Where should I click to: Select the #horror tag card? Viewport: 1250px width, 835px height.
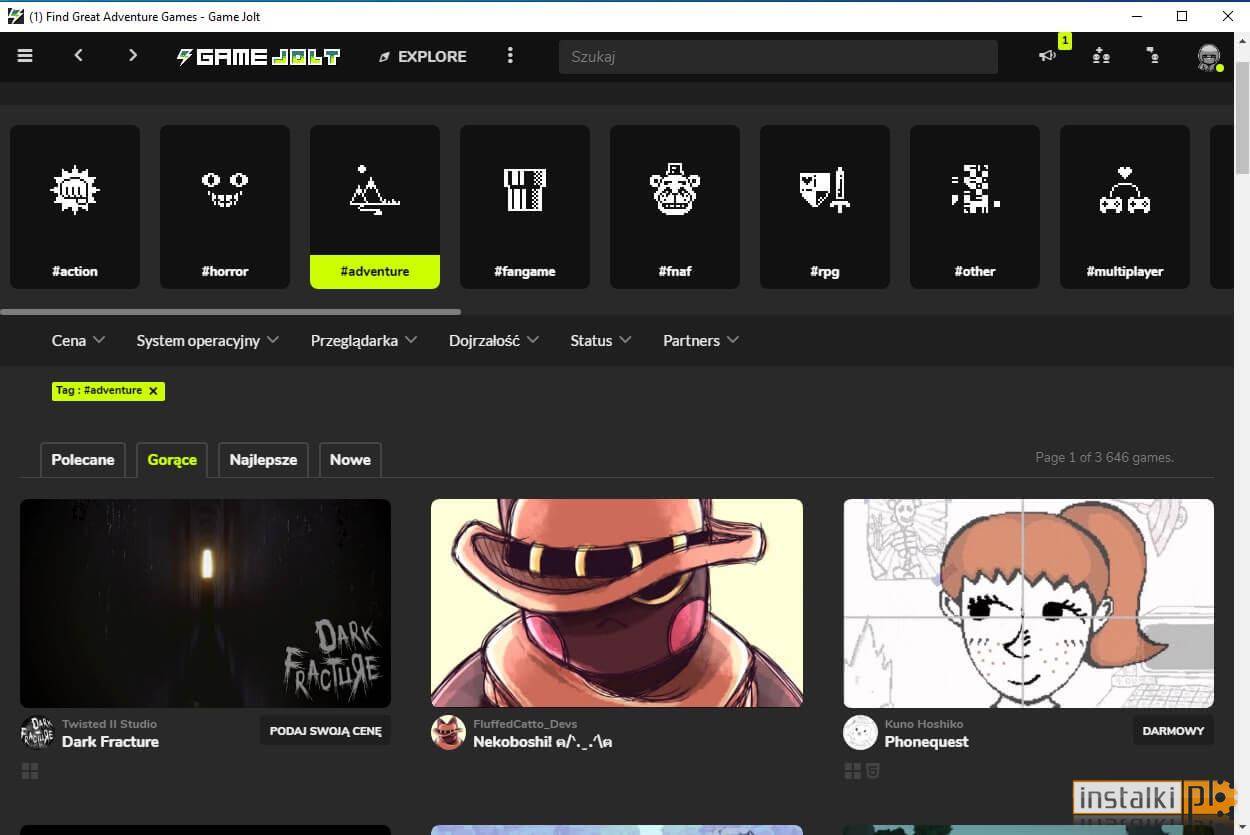225,207
